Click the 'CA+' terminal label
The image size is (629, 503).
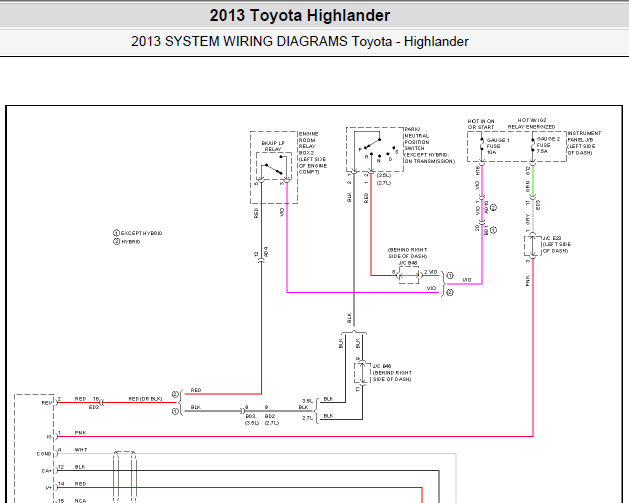(x=47, y=471)
